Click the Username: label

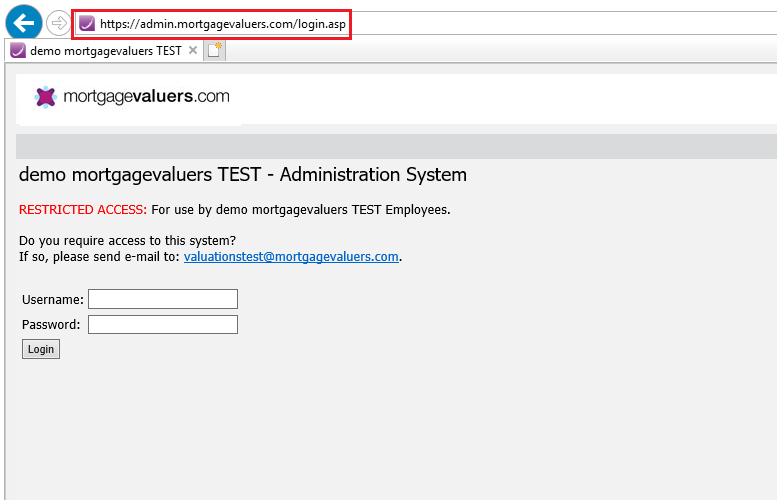(x=53, y=300)
